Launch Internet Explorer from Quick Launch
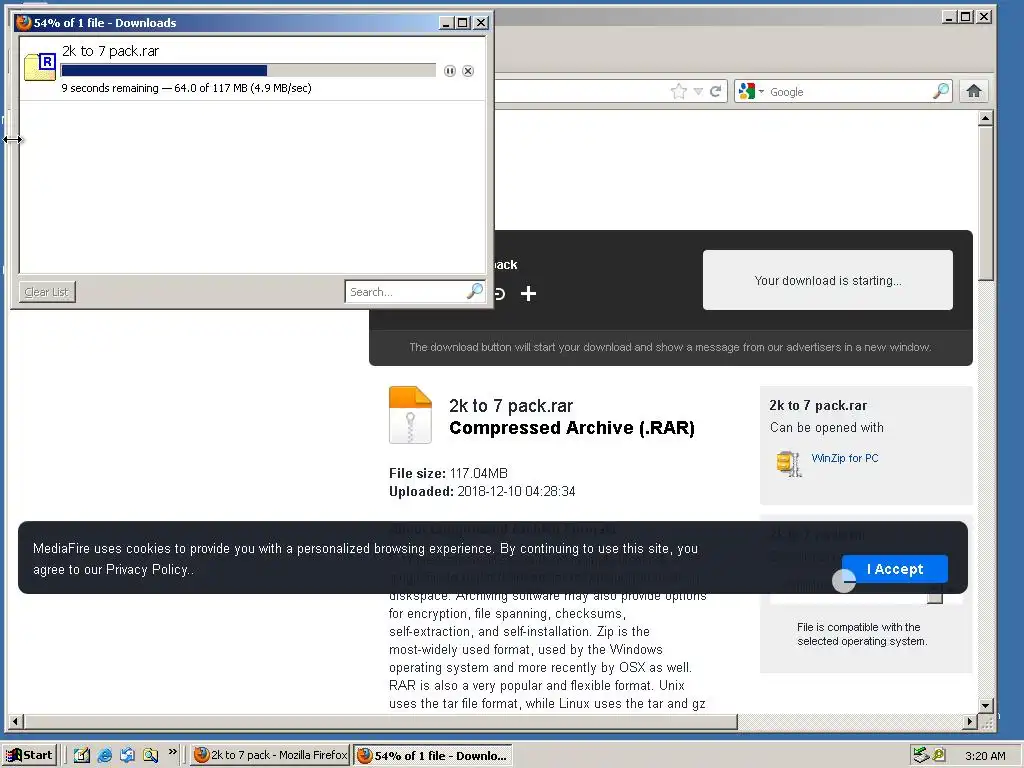This screenshot has width=1024, height=768. pyautogui.click(x=104, y=756)
